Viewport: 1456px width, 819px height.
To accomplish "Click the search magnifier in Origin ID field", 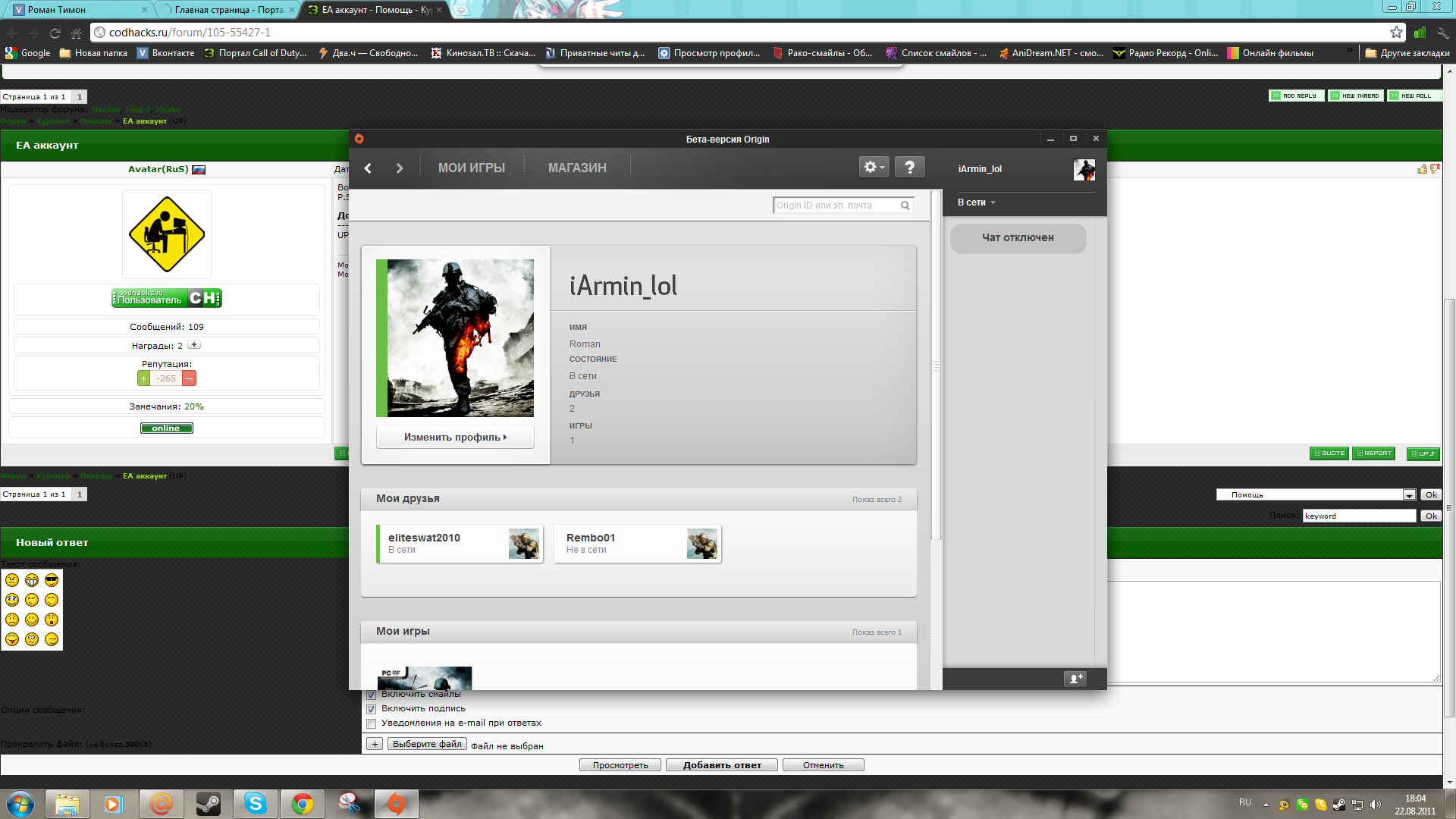I will click(905, 206).
